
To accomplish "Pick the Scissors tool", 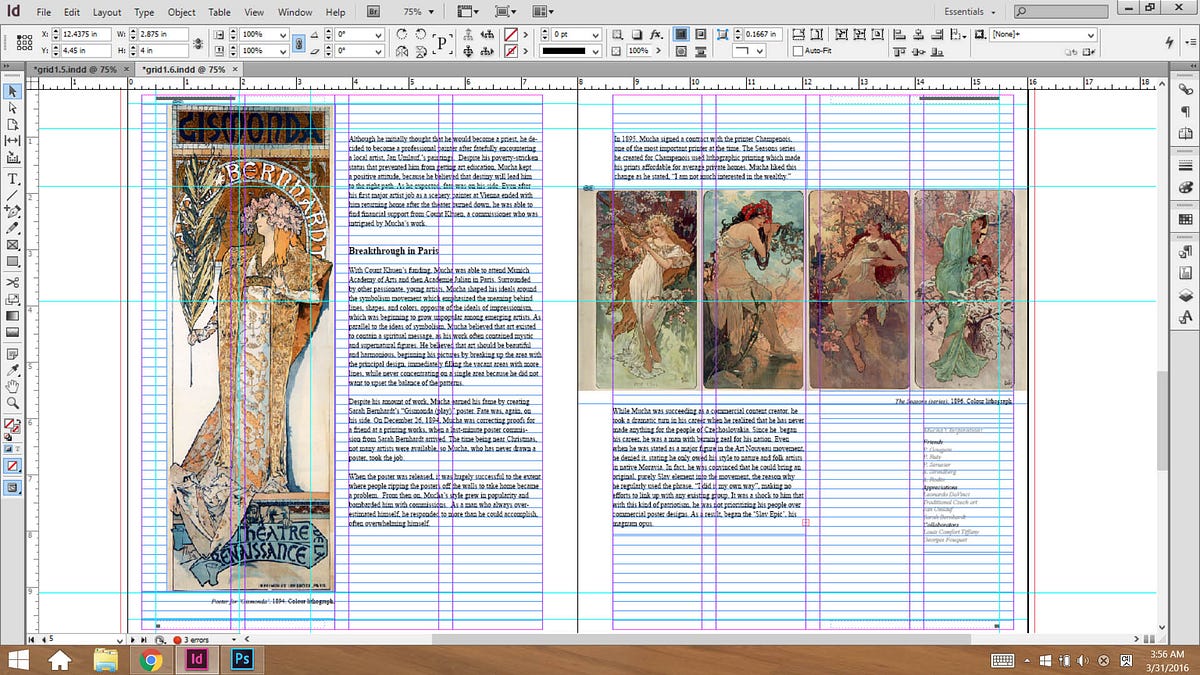I will (12, 281).
